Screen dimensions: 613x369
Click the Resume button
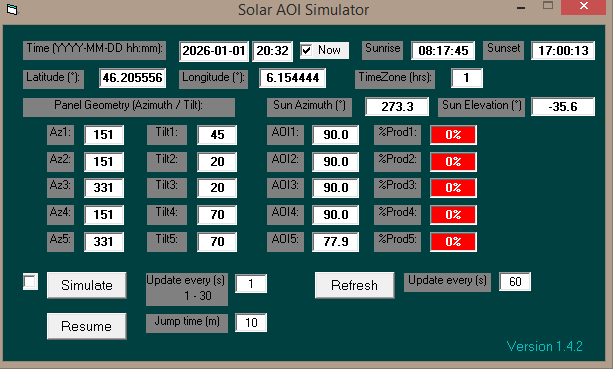pos(86,326)
